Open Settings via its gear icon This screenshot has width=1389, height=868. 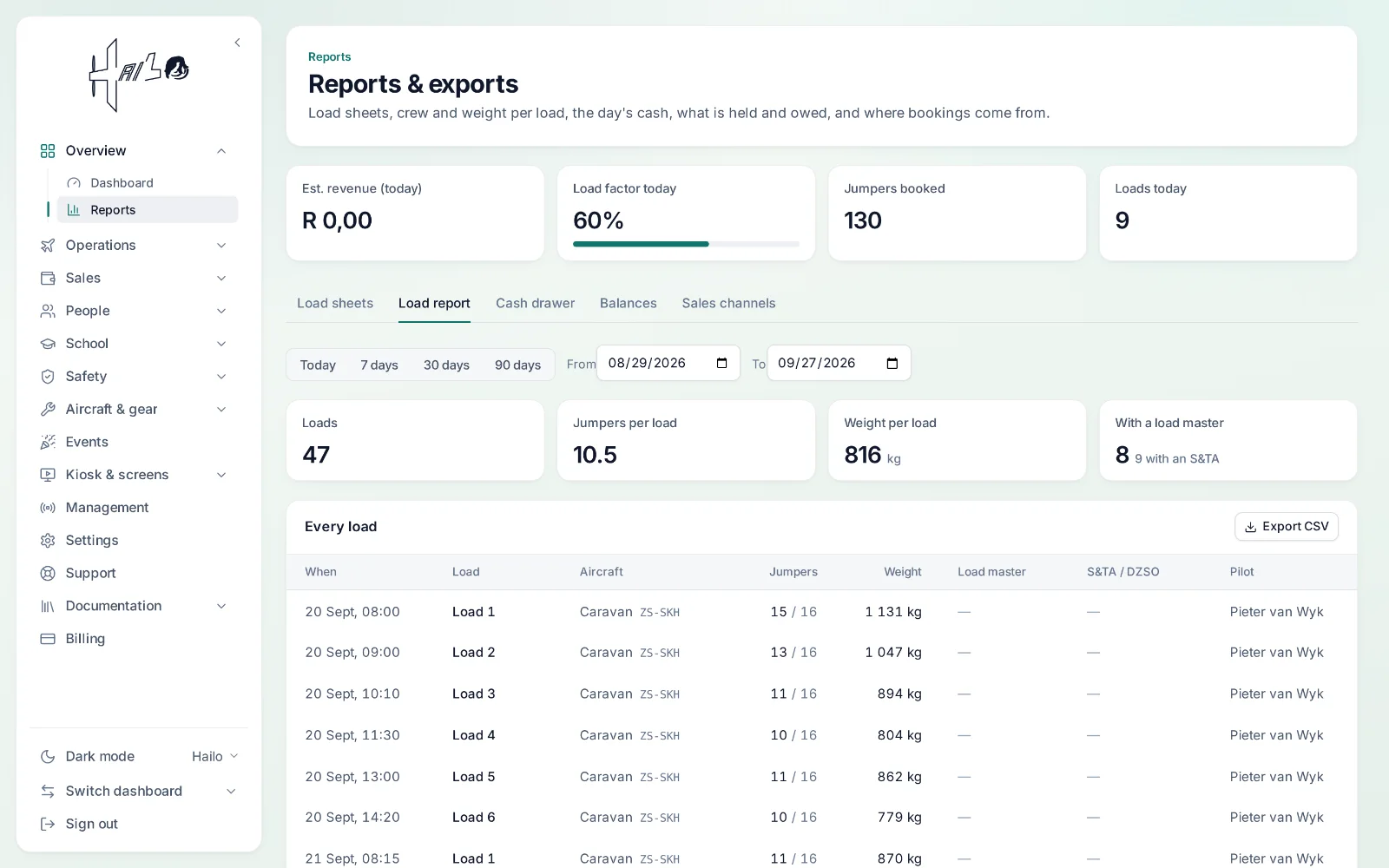click(48, 541)
